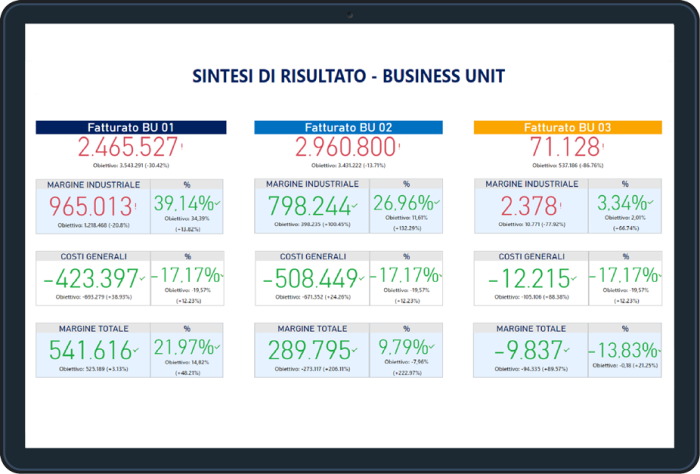Click the red warning mark next to 965.013
The width and height of the screenshot is (700, 474).
point(136,207)
